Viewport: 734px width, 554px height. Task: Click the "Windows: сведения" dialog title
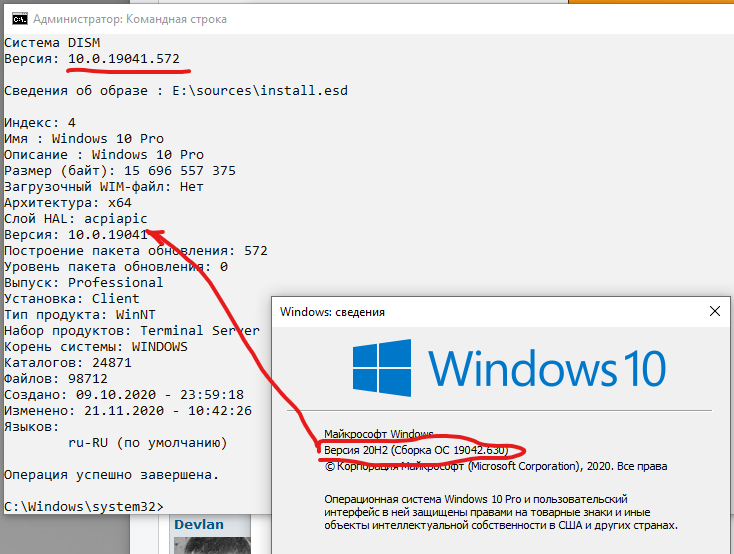pyautogui.click(x=332, y=312)
